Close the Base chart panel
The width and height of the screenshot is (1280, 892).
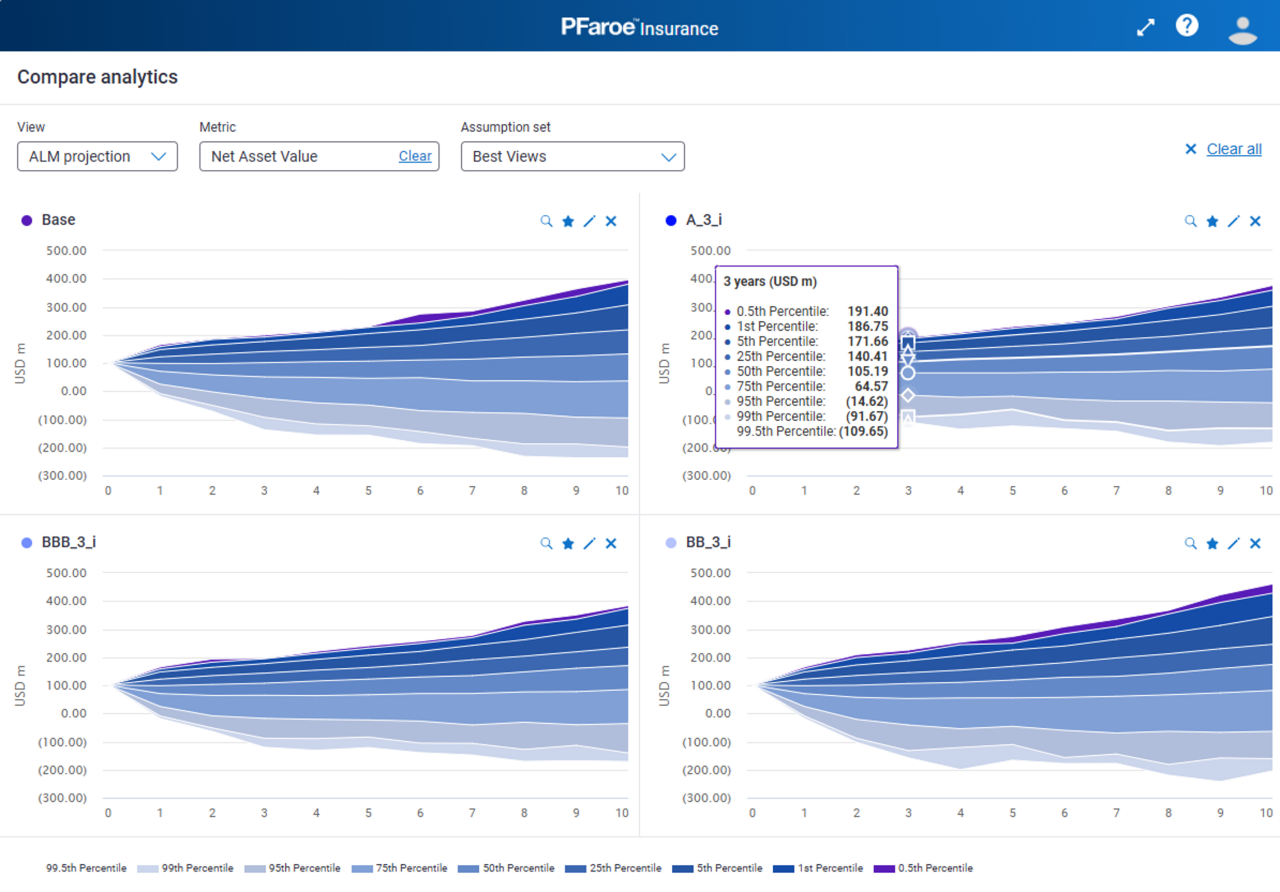tap(611, 221)
